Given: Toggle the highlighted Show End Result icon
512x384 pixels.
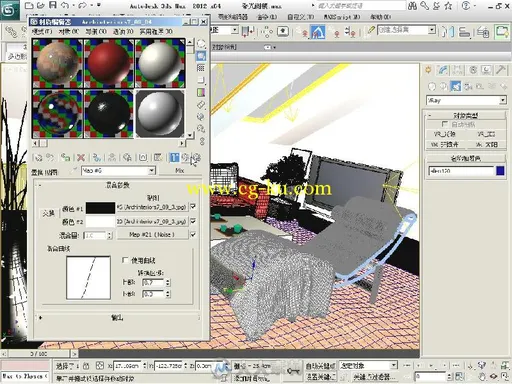Looking at the screenshot, I should click(x=174, y=157).
